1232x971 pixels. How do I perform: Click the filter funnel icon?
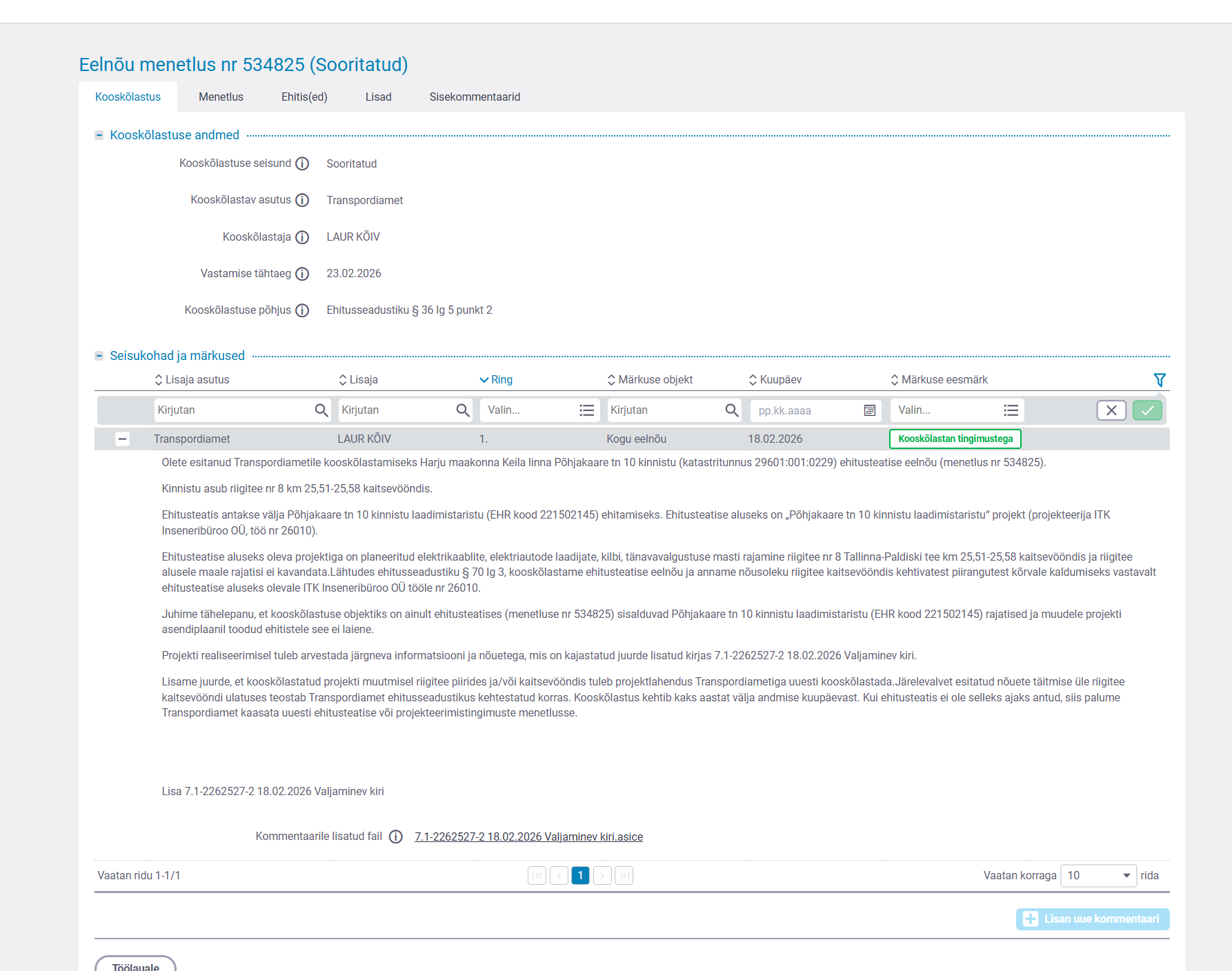point(1159,380)
